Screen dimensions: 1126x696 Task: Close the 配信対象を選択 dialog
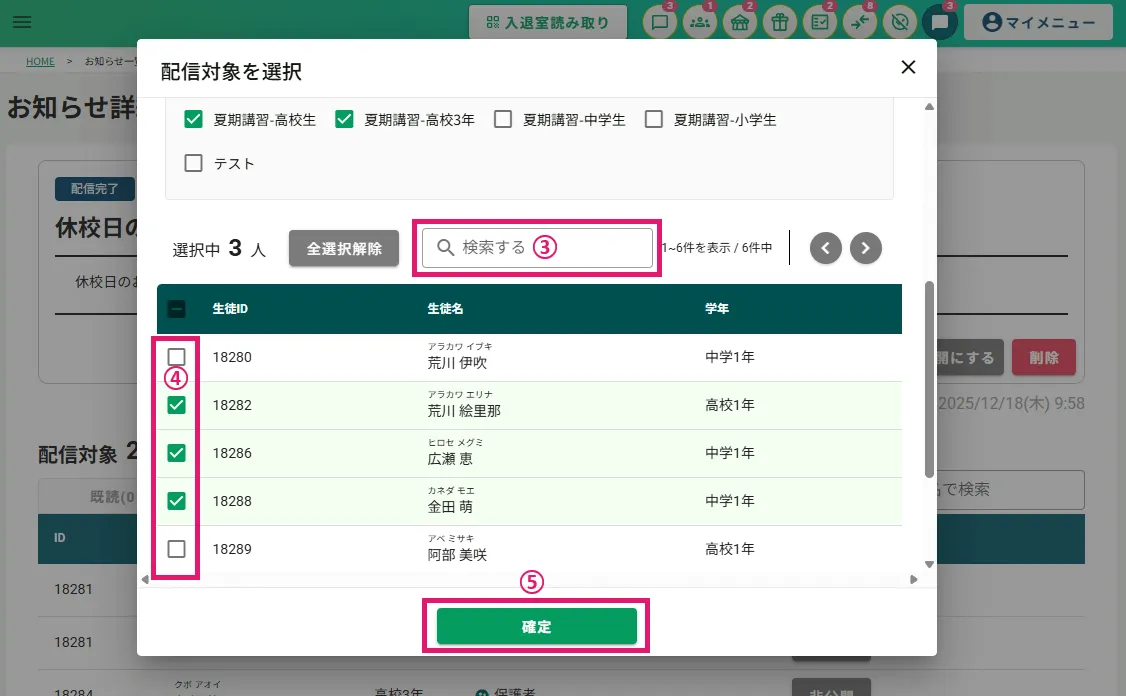(908, 67)
